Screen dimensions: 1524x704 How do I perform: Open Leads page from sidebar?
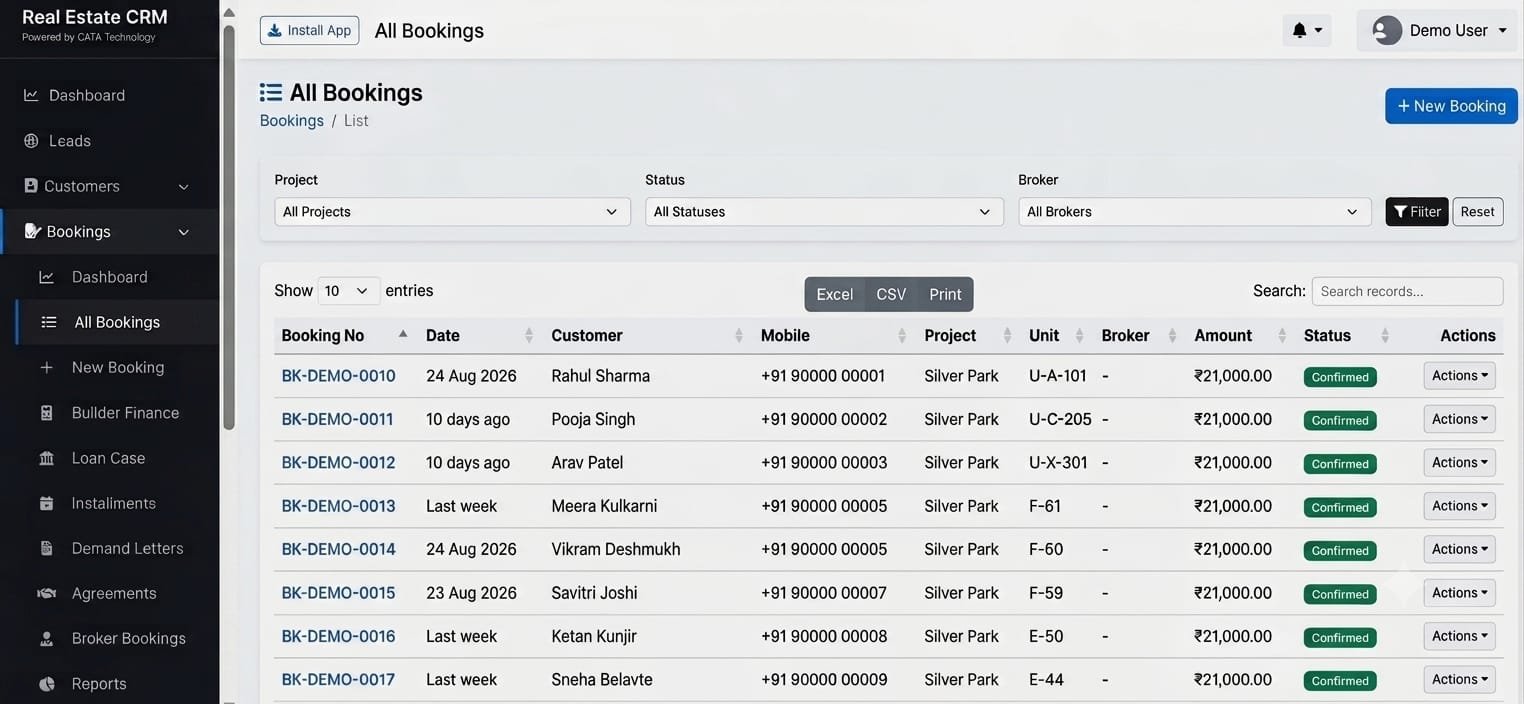[70, 141]
